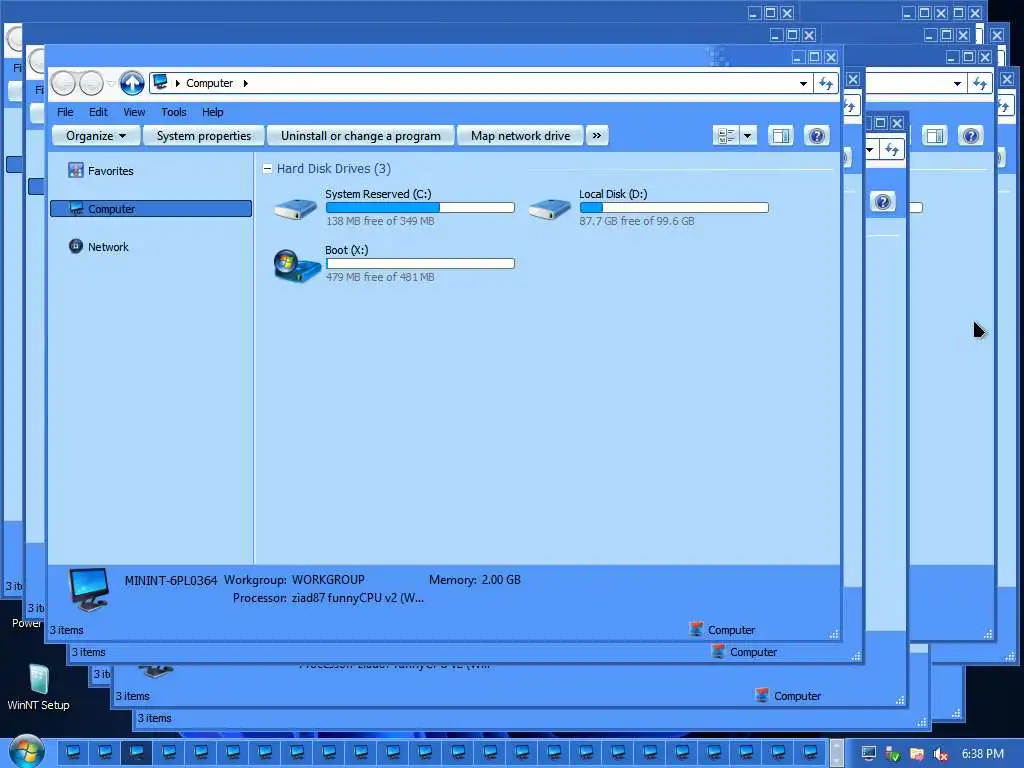The width and height of the screenshot is (1024, 768).
Task: Select the Local Disk (D:) drive icon
Action: (550, 209)
